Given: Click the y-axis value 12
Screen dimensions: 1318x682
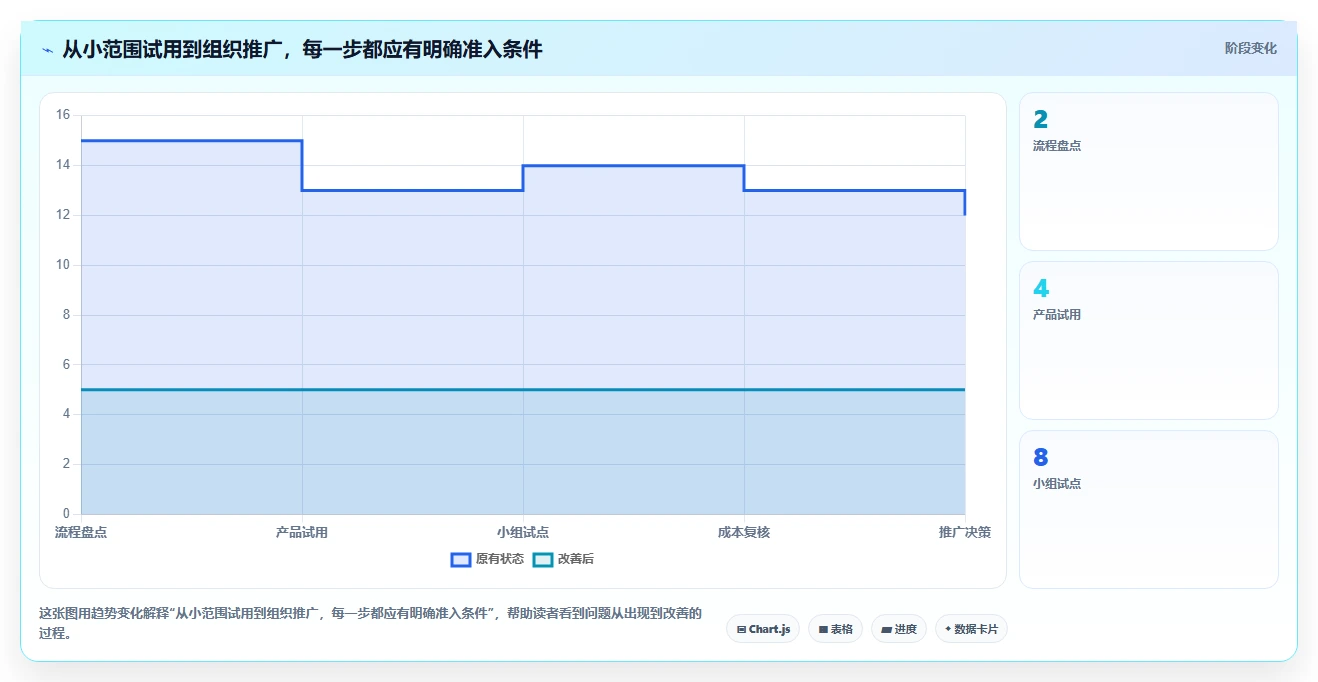Looking at the screenshot, I should coord(62,215).
